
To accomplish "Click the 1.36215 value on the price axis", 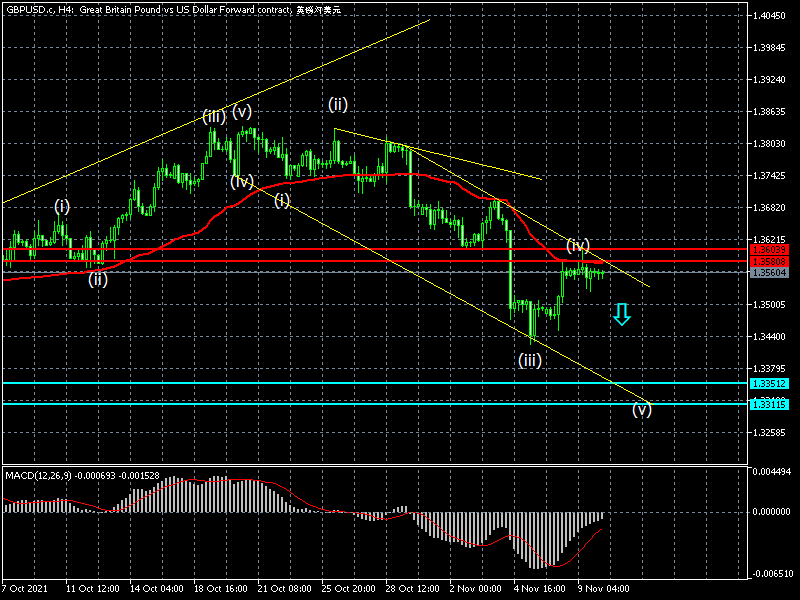I will pyautogui.click(x=769, y=240).
